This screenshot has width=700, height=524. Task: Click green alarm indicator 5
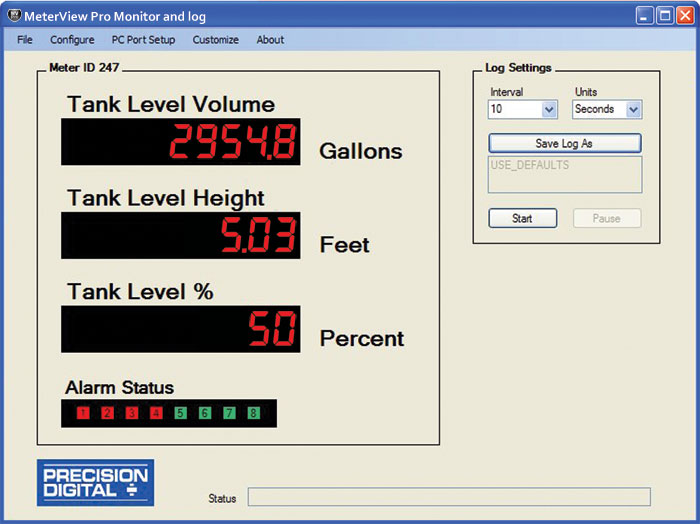[x=180, y=413]
